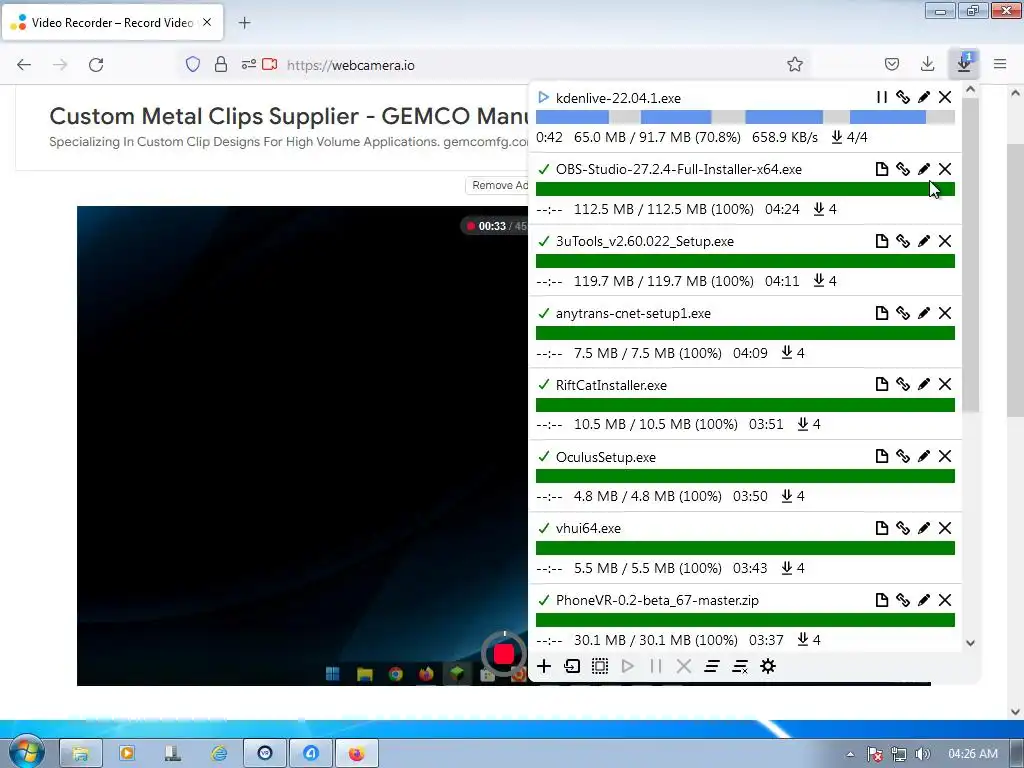Go back to previous page
1024x768 pixels.
click(x=24, y=65)
